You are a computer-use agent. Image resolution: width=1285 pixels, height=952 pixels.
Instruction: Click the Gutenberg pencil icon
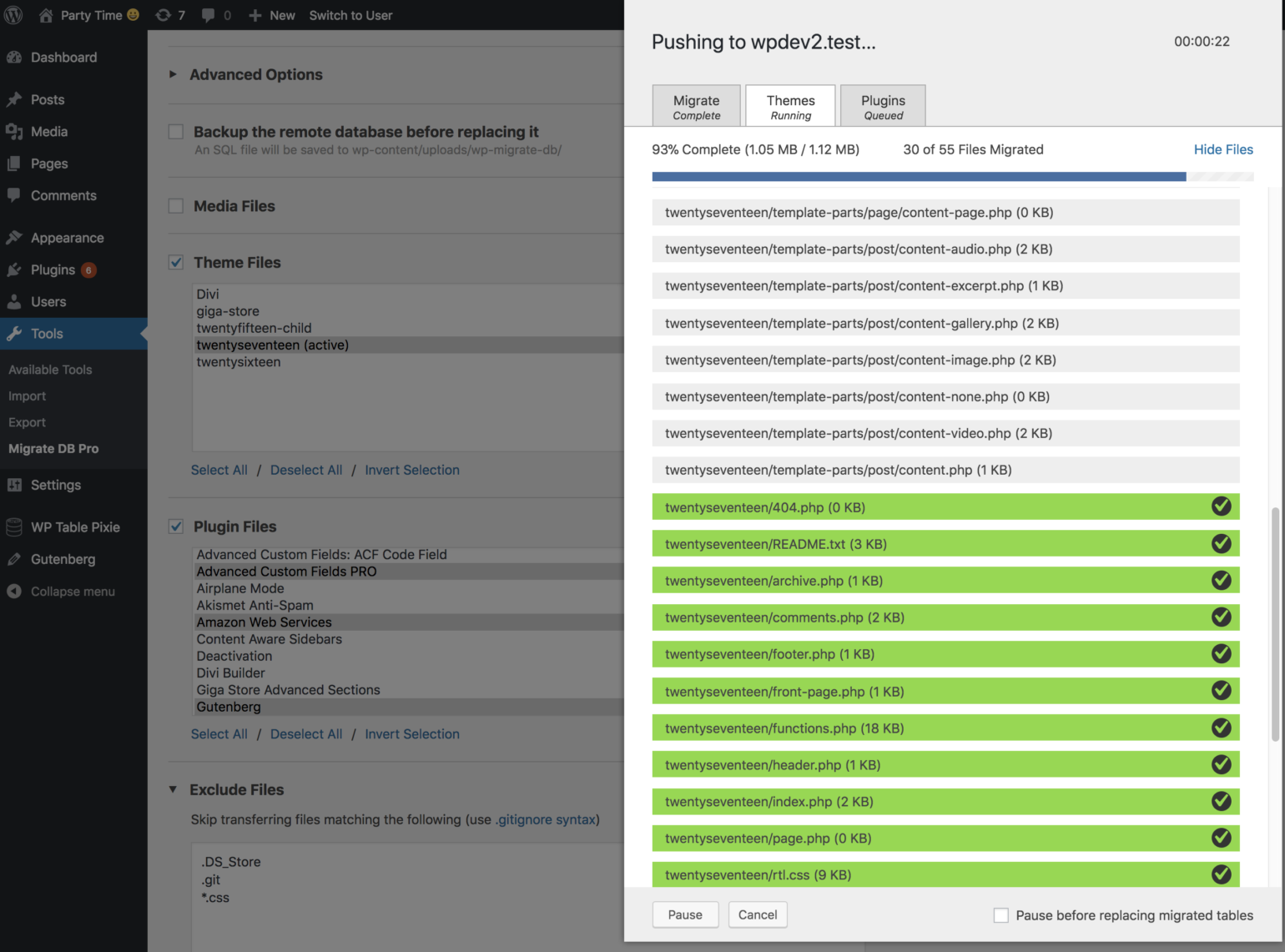(x=14, y=559)
